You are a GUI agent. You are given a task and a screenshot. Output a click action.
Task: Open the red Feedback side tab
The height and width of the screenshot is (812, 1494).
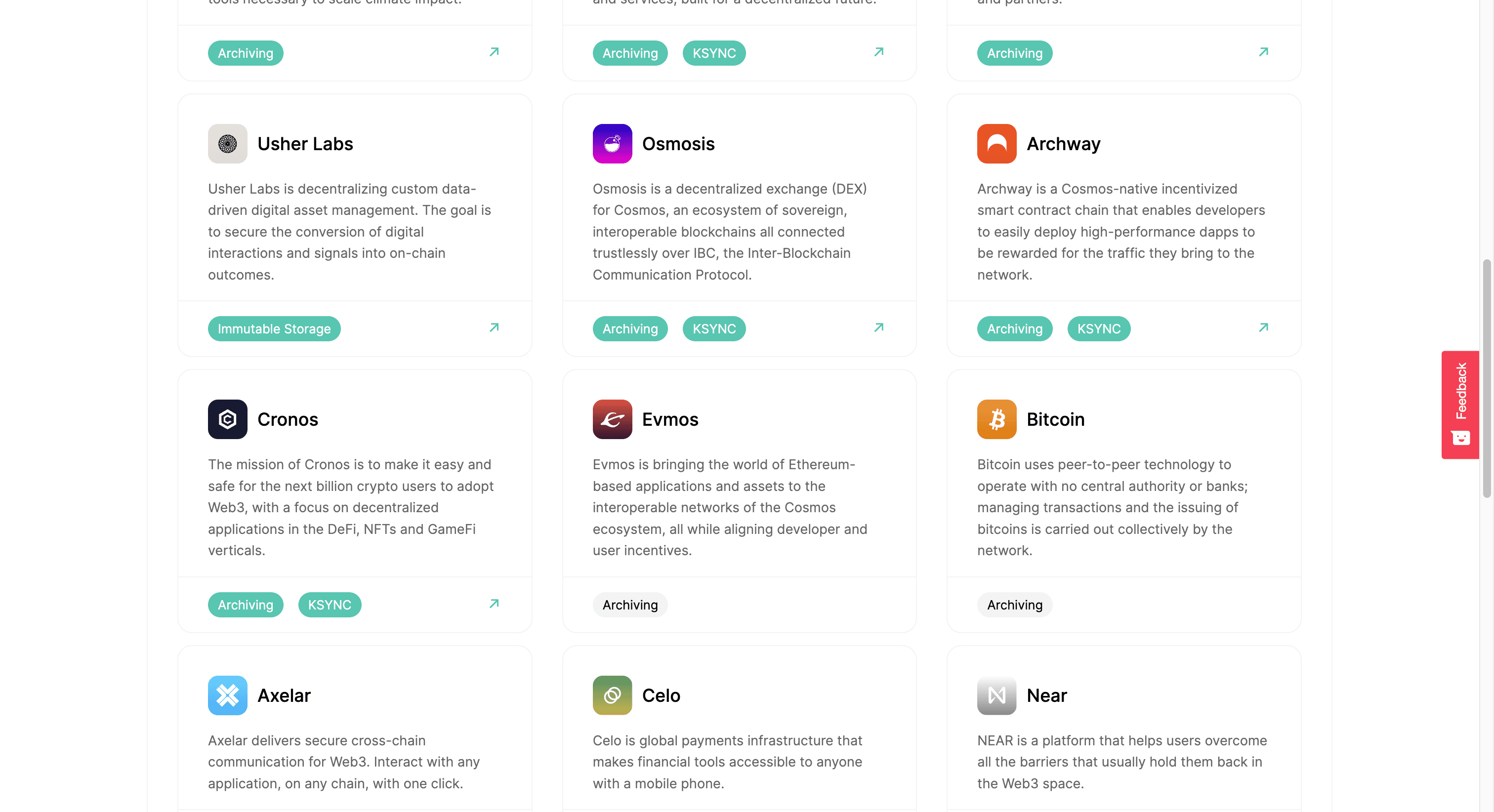(x=1460, y=405)
